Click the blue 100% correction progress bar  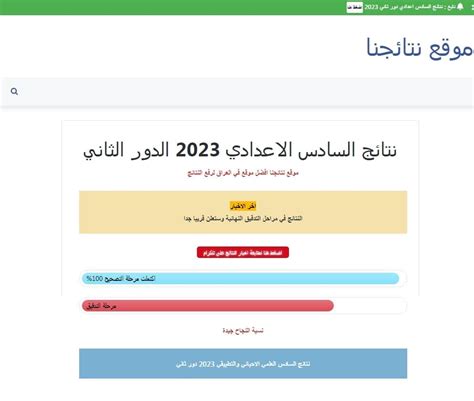click(240, 278)
